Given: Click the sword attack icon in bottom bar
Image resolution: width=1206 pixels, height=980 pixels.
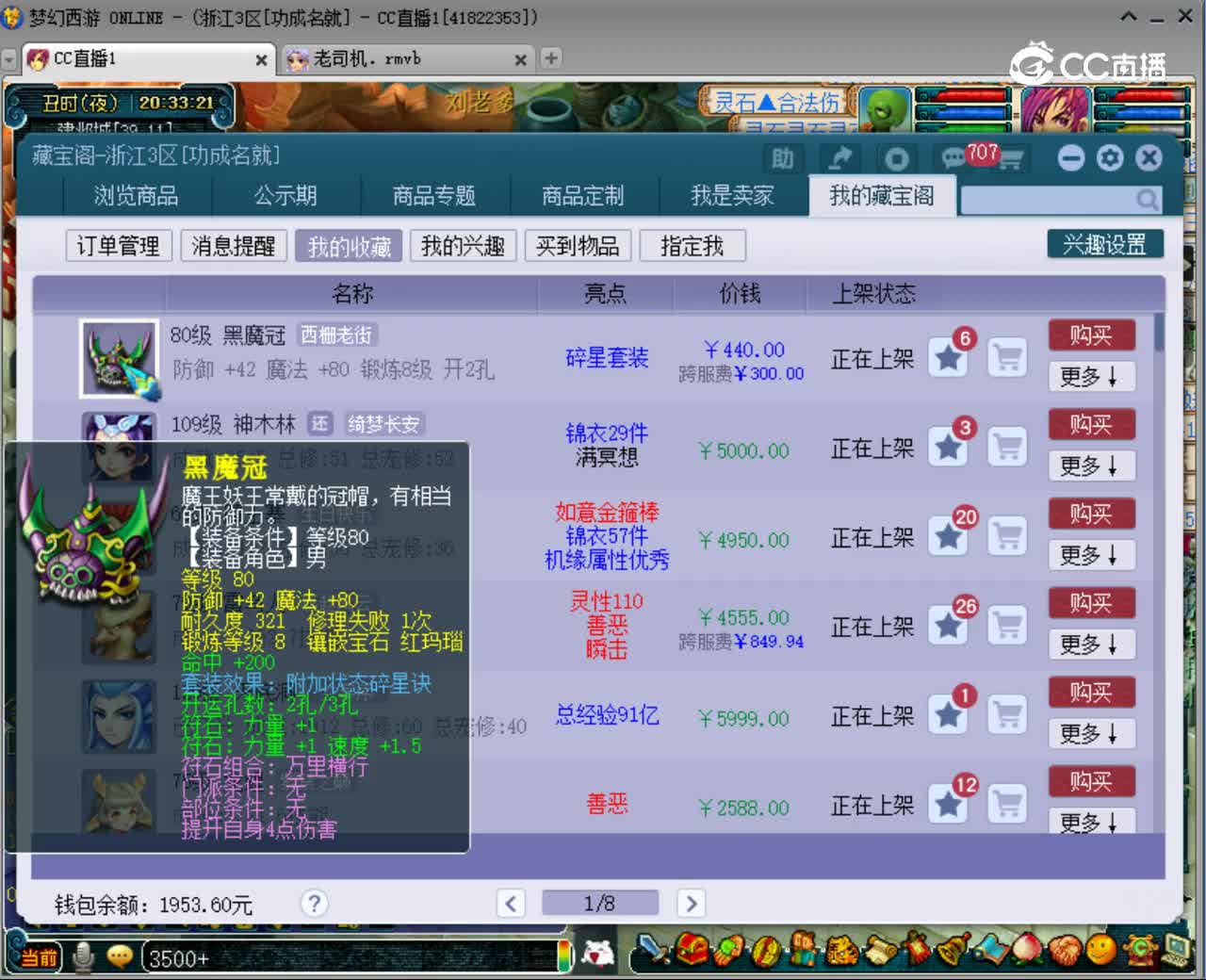Looking at the screenshot, I should [652, 950].
